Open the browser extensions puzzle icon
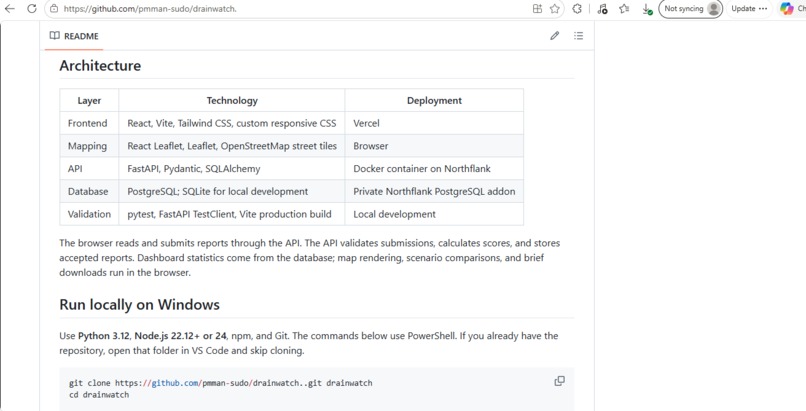The width and height of the screenshot is (806, 411). [577, 9]
